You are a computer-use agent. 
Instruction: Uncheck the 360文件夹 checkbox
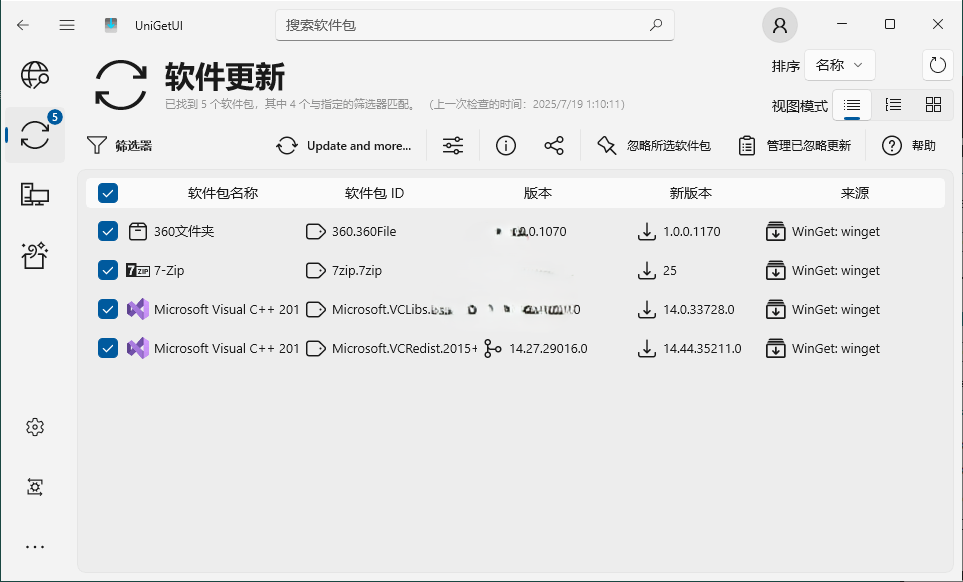pyautogui.click(x=108, y=231)
